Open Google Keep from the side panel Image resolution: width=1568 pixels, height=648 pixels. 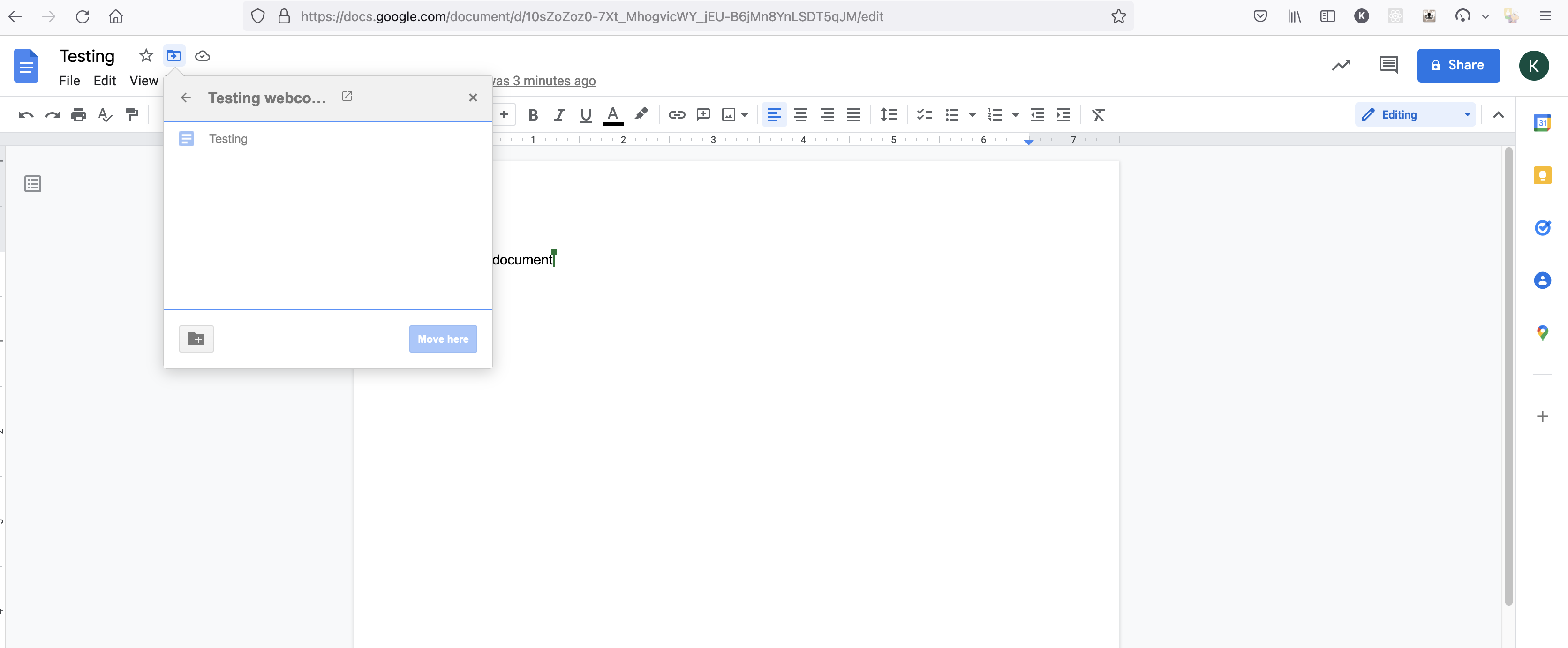coord(1543,175)
